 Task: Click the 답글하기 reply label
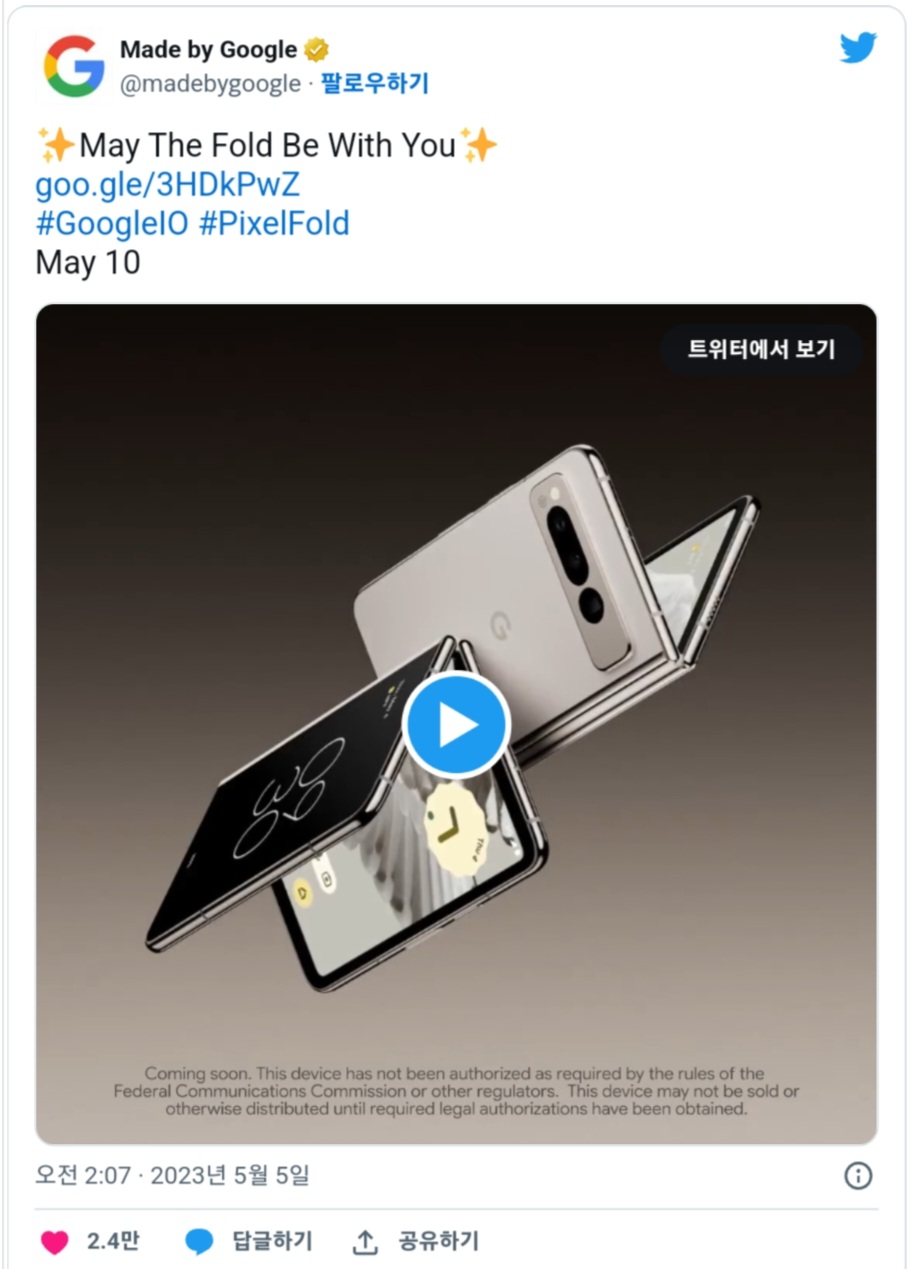(272, 1241)
